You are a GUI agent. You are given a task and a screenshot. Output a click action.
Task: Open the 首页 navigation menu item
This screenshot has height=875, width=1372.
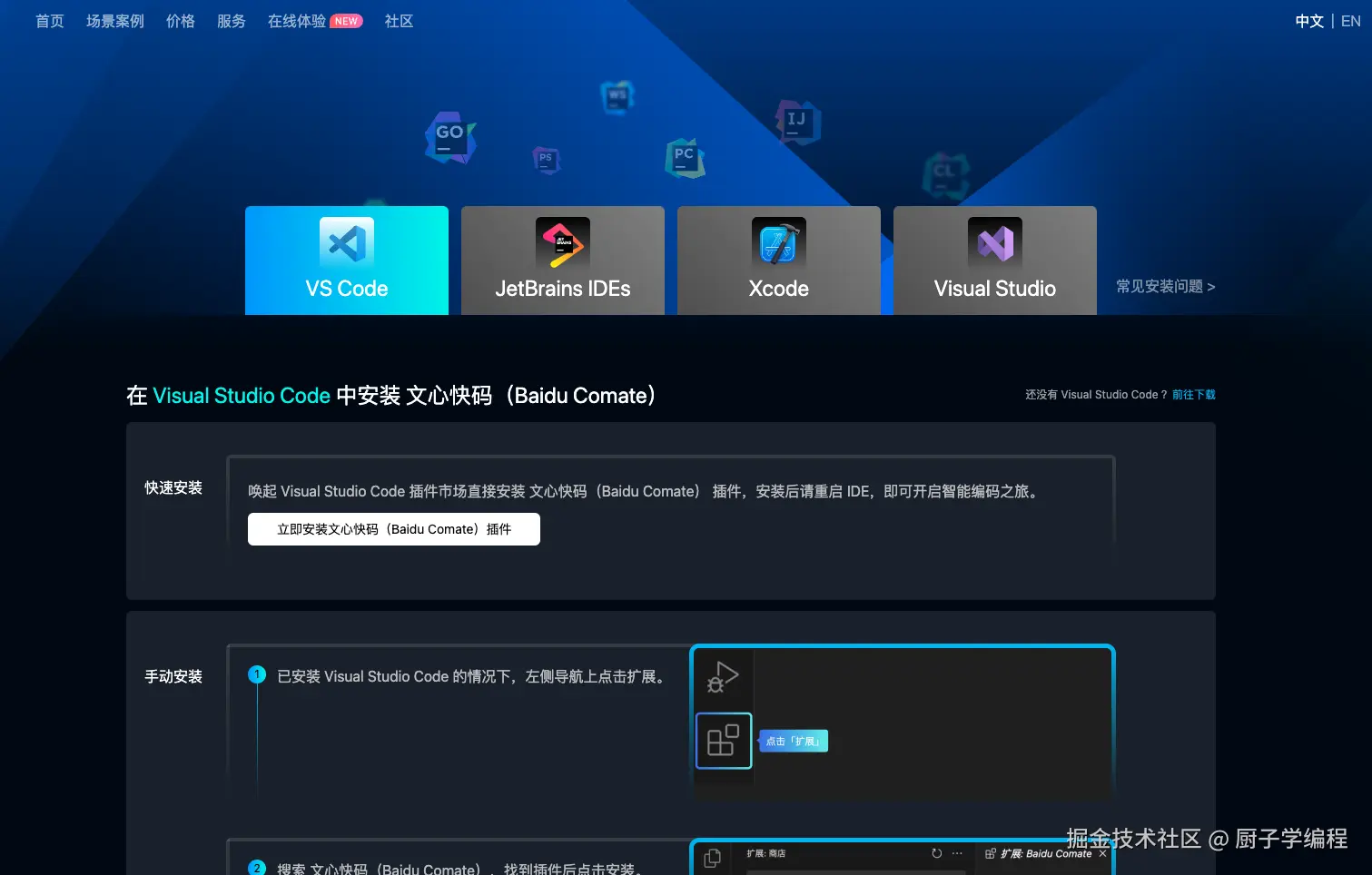[49, 21]
